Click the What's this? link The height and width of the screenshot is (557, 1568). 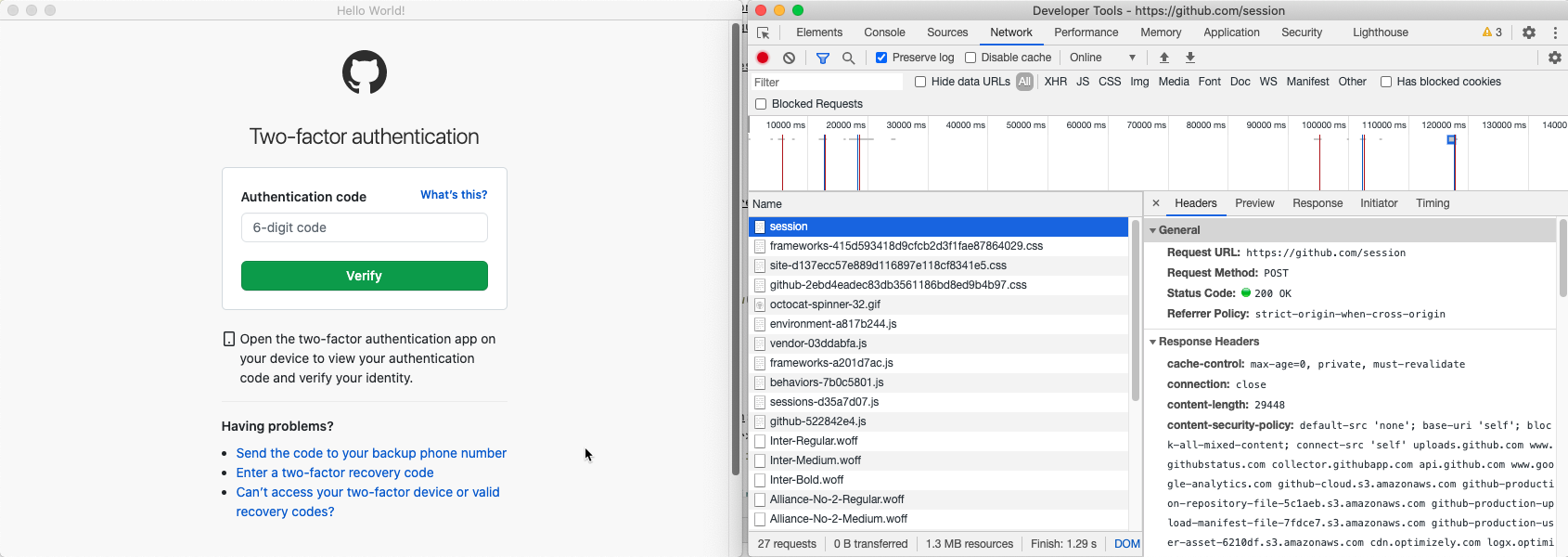click(454, 195)
